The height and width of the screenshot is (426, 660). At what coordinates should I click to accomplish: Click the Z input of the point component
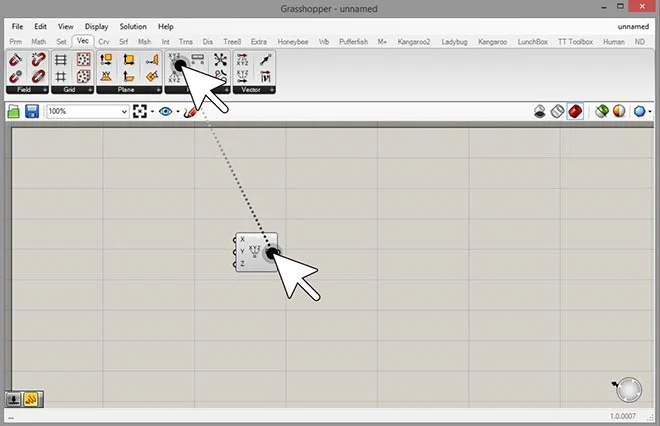(240, 264)
